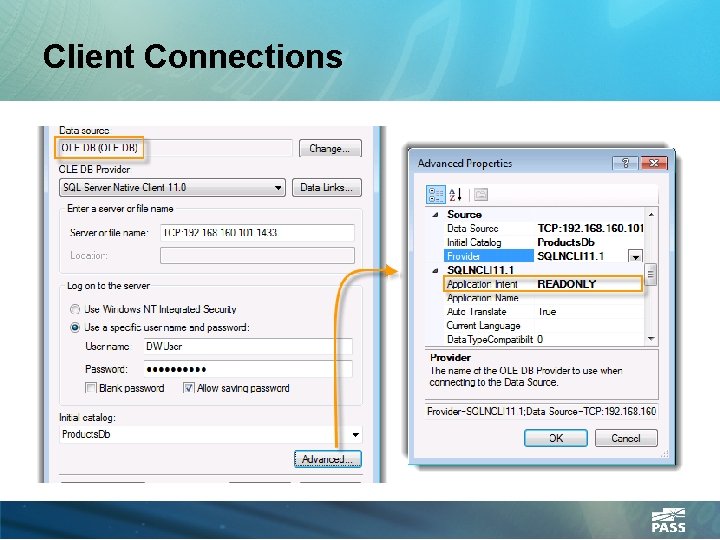Click the User name field
The height and width of the screenshot is (540, 720).
pyautogui.click(x=248, y=346)
